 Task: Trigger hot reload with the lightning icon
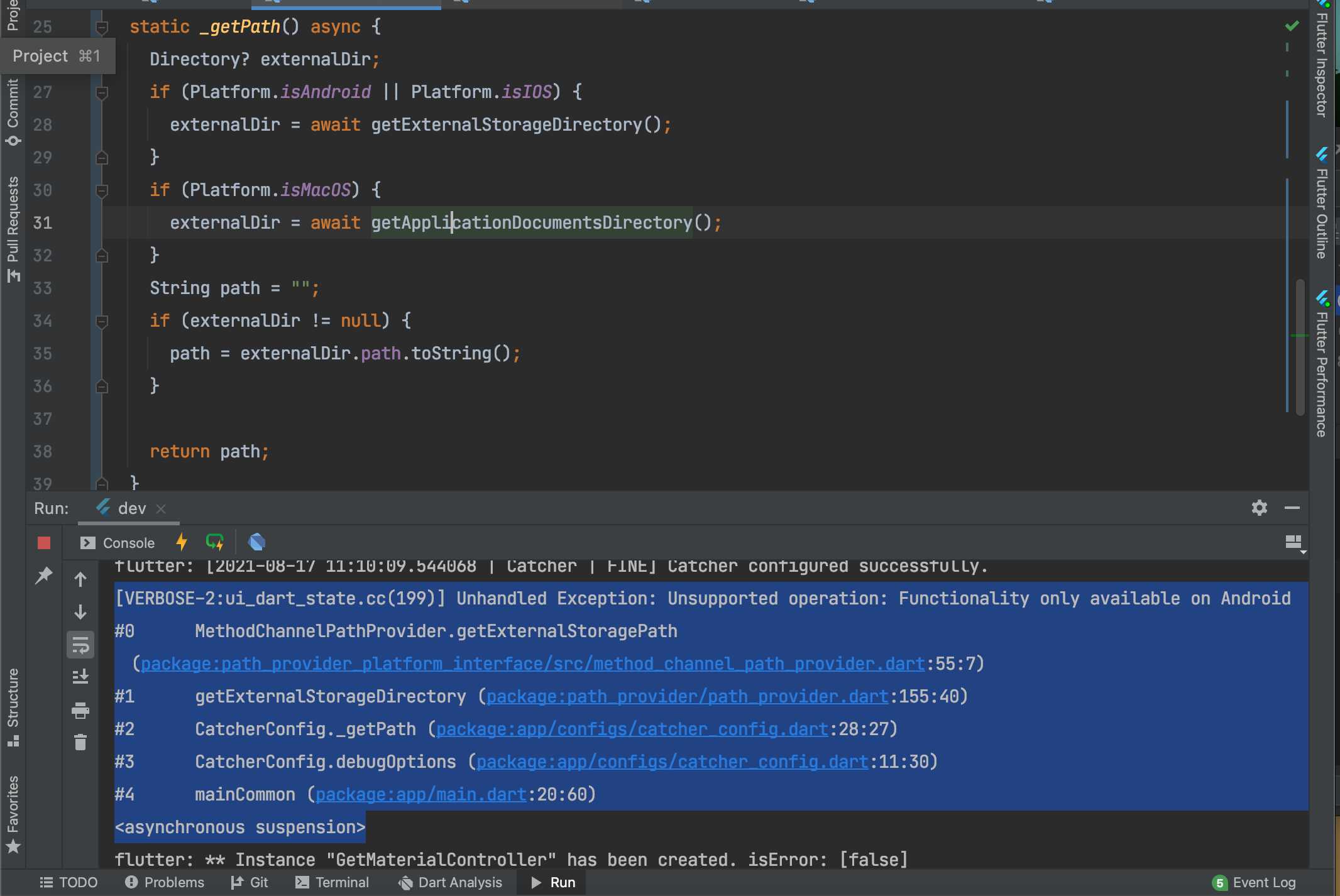pyautogui.click(x=181, y=542)
